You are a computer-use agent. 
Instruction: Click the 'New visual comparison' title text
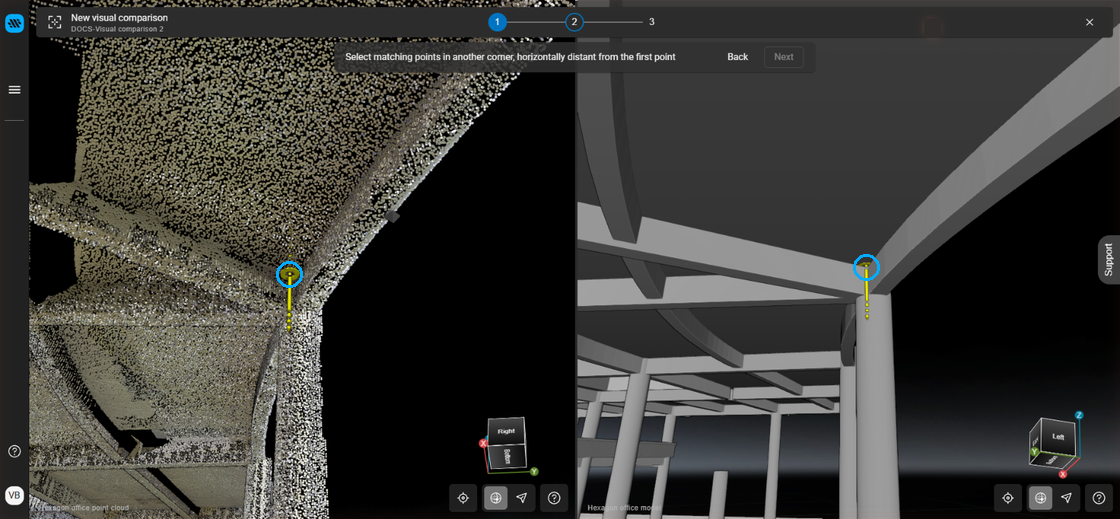[119, 17]
